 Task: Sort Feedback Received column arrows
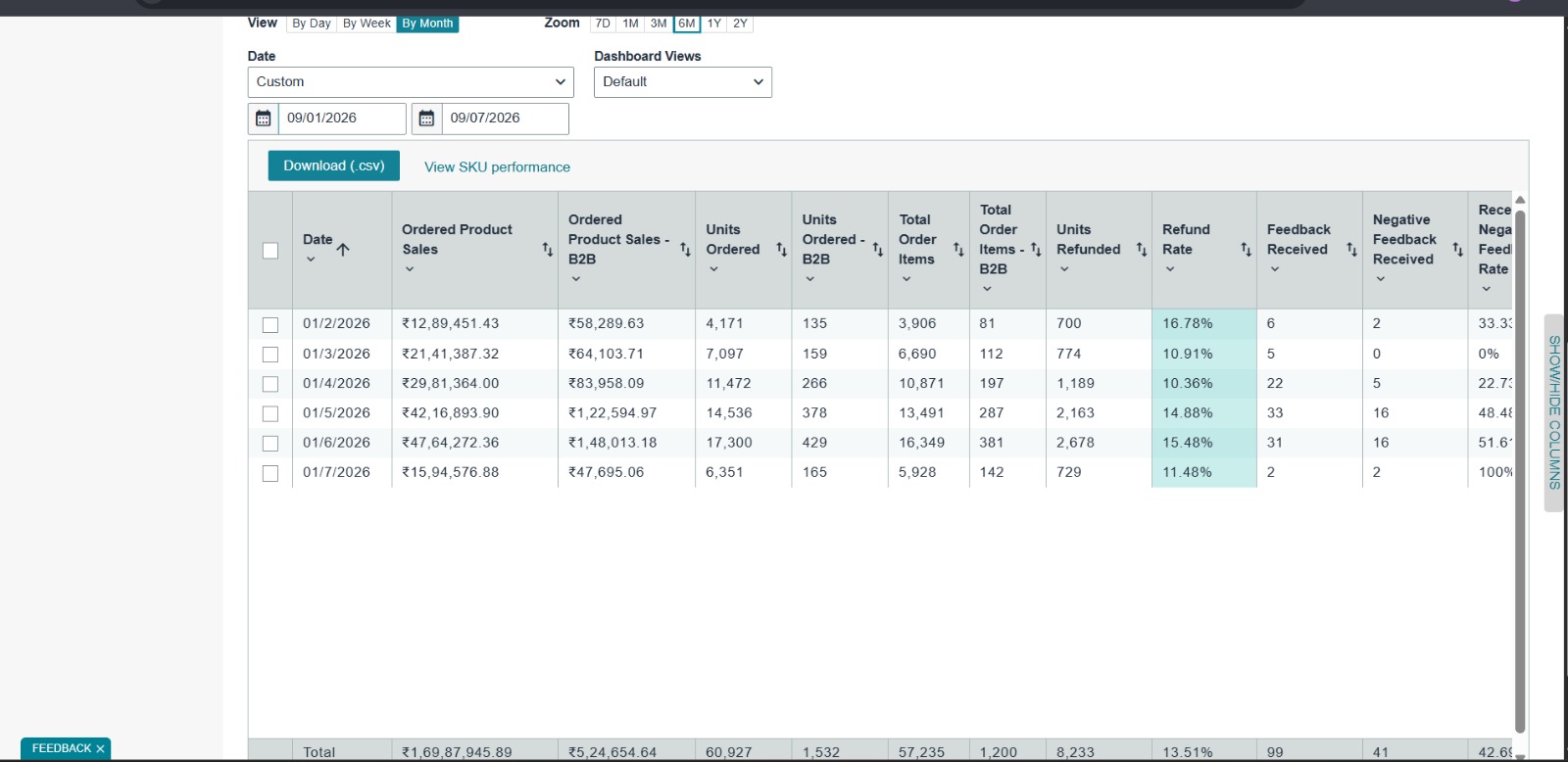click(x=1351, y=250)
